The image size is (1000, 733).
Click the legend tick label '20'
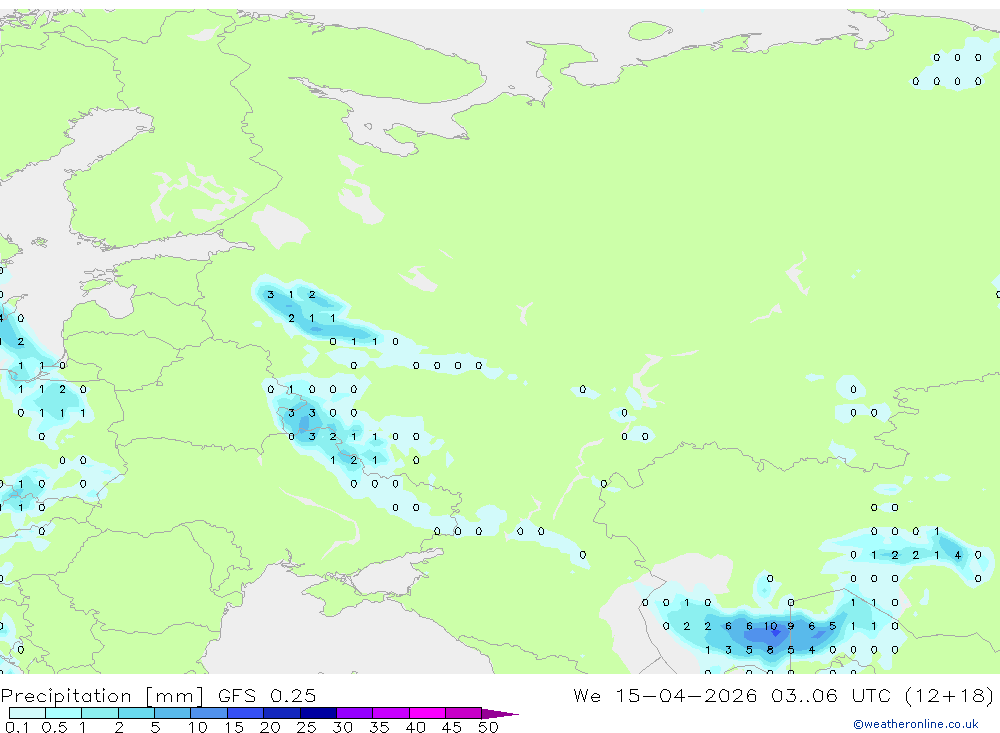(x=270, y=727)
